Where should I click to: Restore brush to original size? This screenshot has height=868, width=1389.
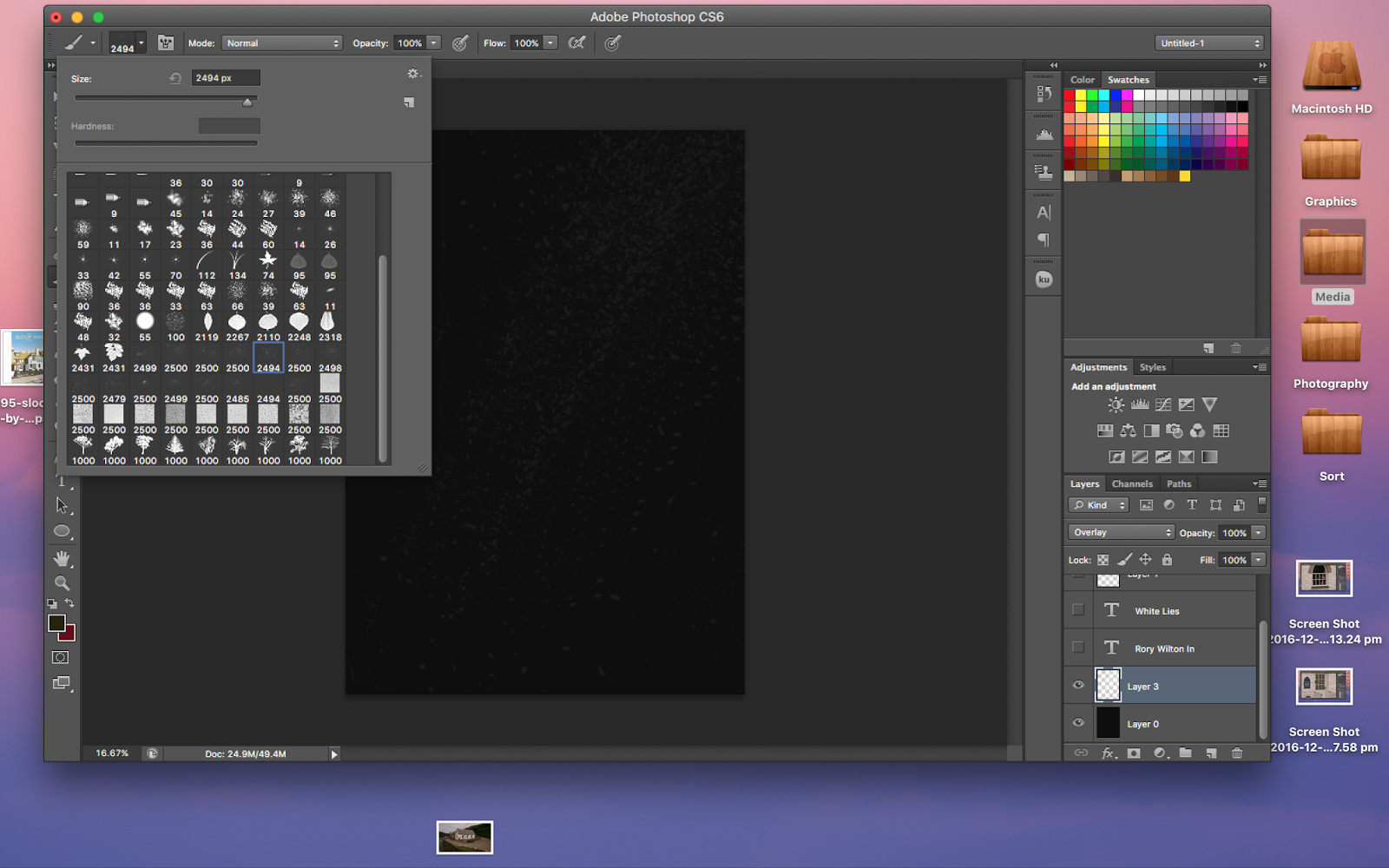[175, 78]
